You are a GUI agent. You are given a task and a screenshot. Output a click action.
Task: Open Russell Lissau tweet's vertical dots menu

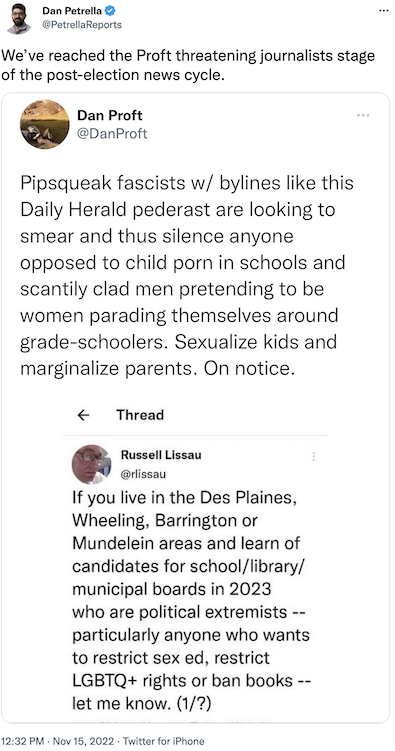click(314, 456)
